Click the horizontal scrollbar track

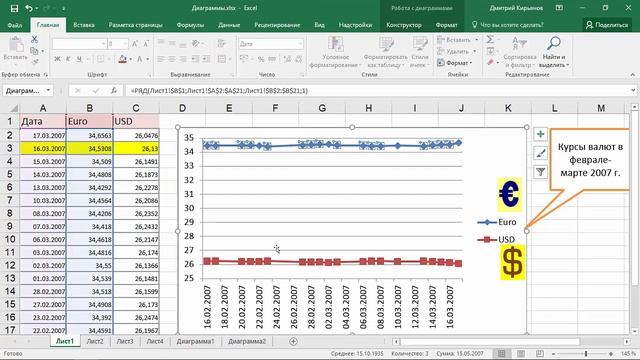[x=511, y=342]
